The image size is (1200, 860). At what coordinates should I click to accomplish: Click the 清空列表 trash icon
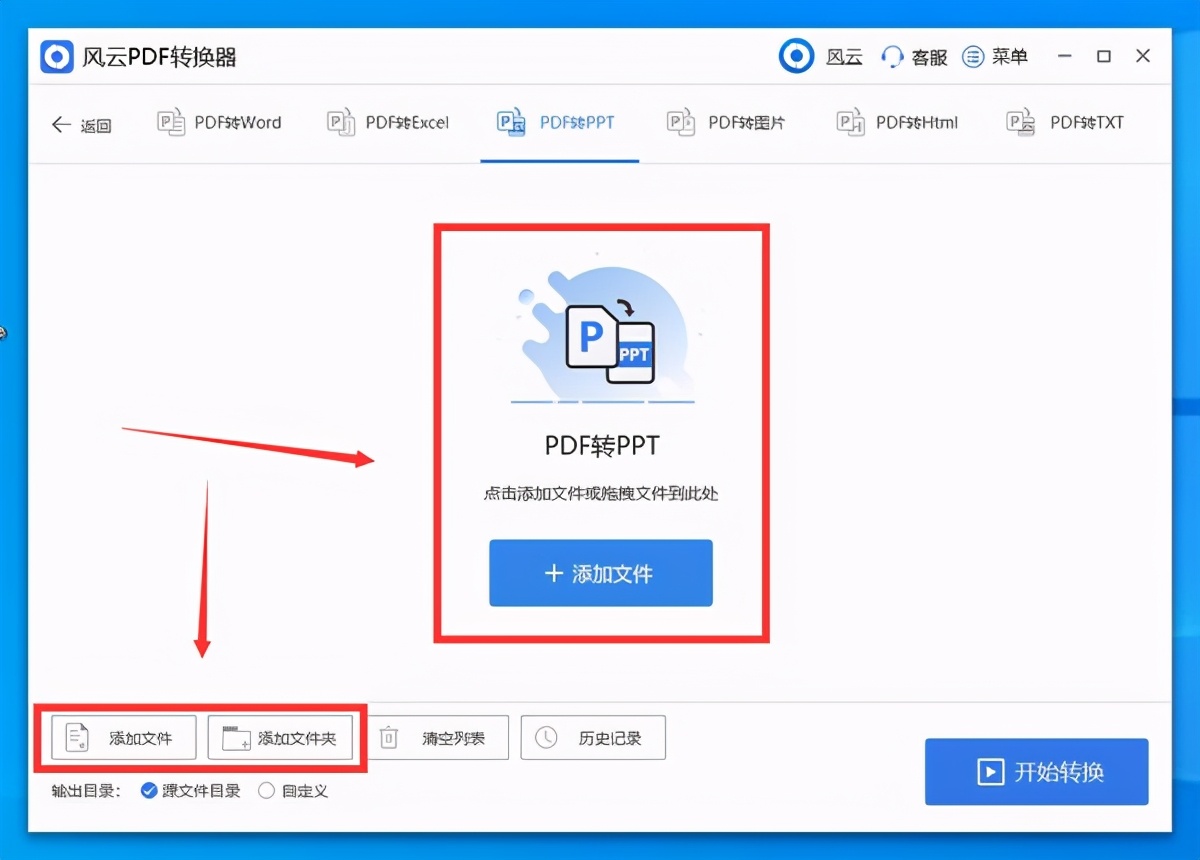(386, 737)
